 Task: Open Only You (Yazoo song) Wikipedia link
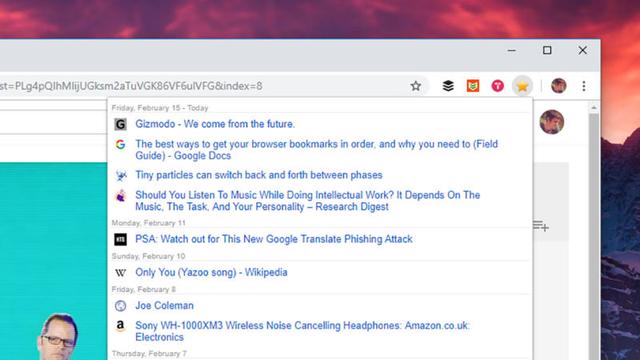pos(211,272)
